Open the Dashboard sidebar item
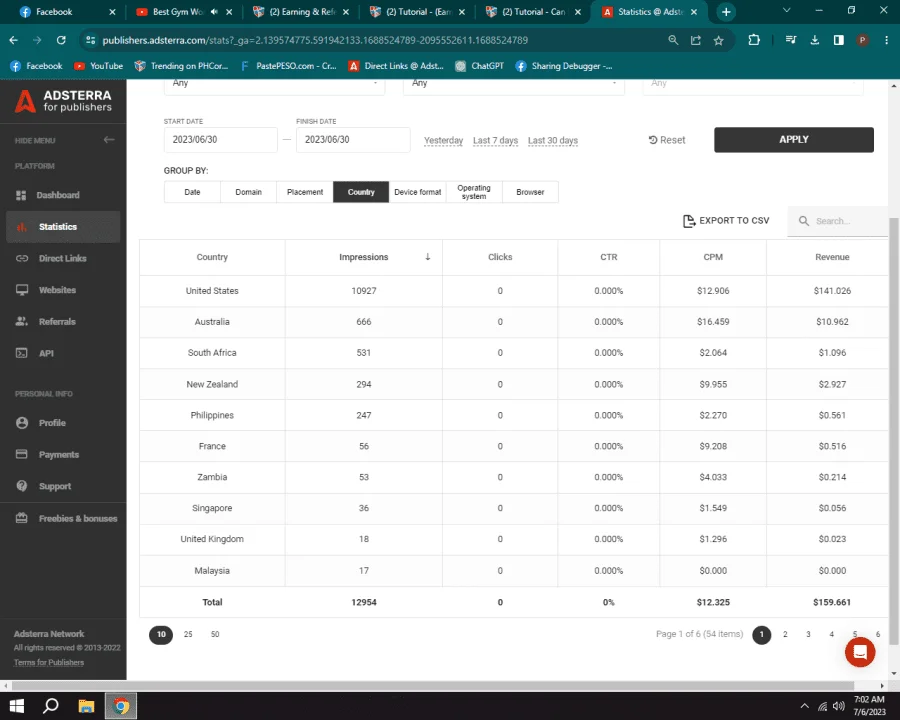The image size is (900, 720). (57, 195)
